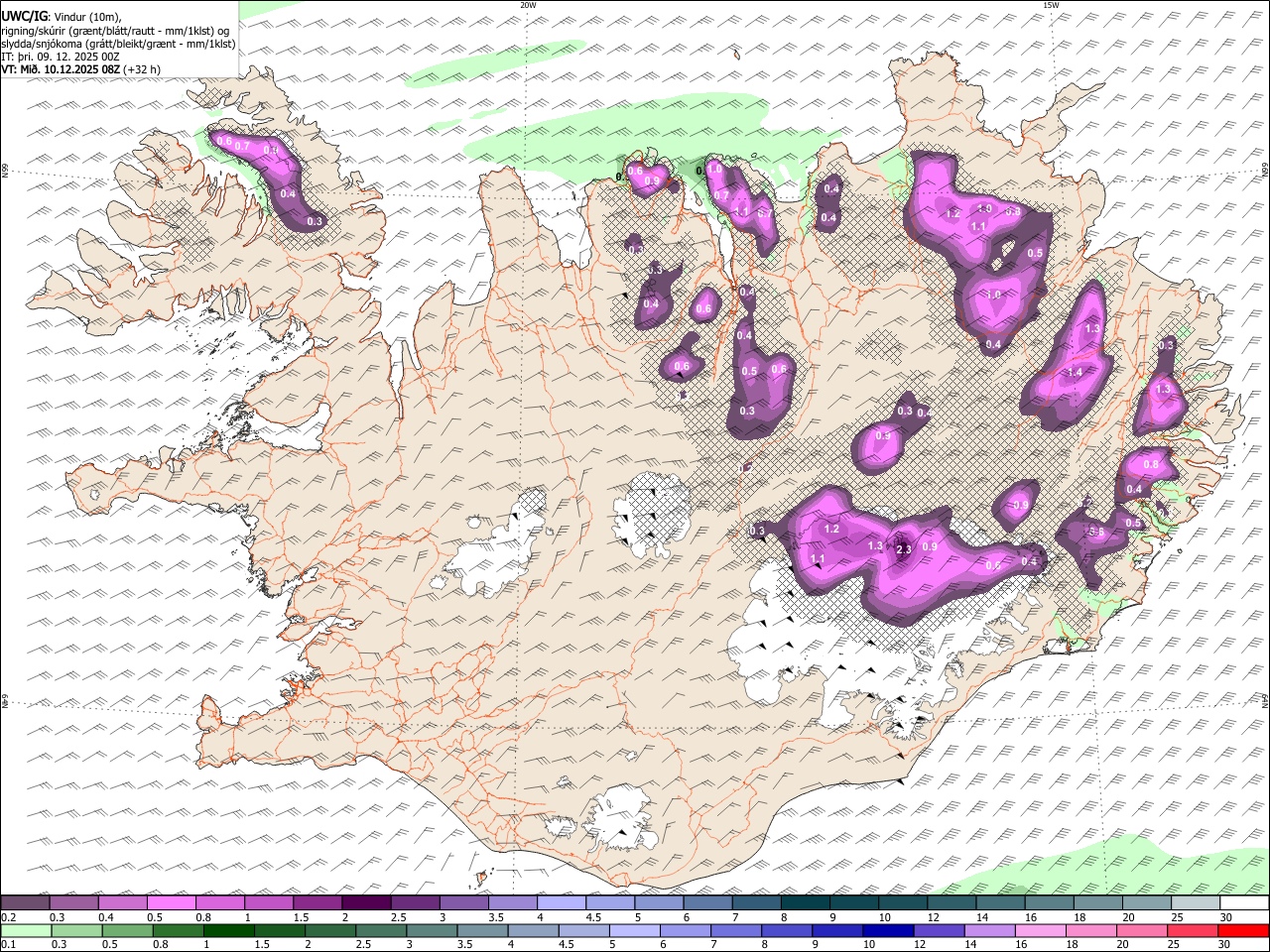Click the '20W' longitude label at the top

click(x=528, y=5)
